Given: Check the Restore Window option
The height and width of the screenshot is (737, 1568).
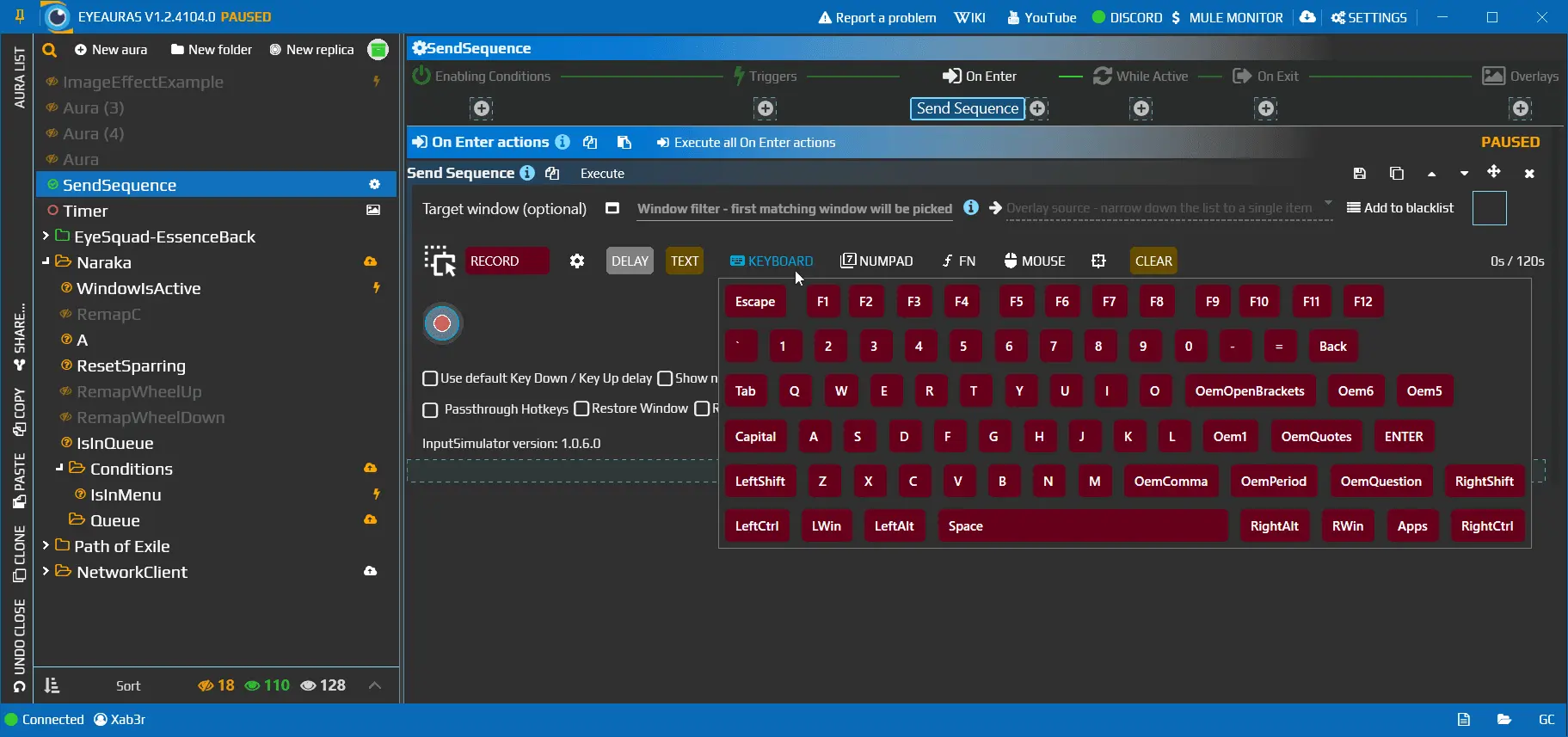Looking at the screenshot, I should (x=581, y=408).
